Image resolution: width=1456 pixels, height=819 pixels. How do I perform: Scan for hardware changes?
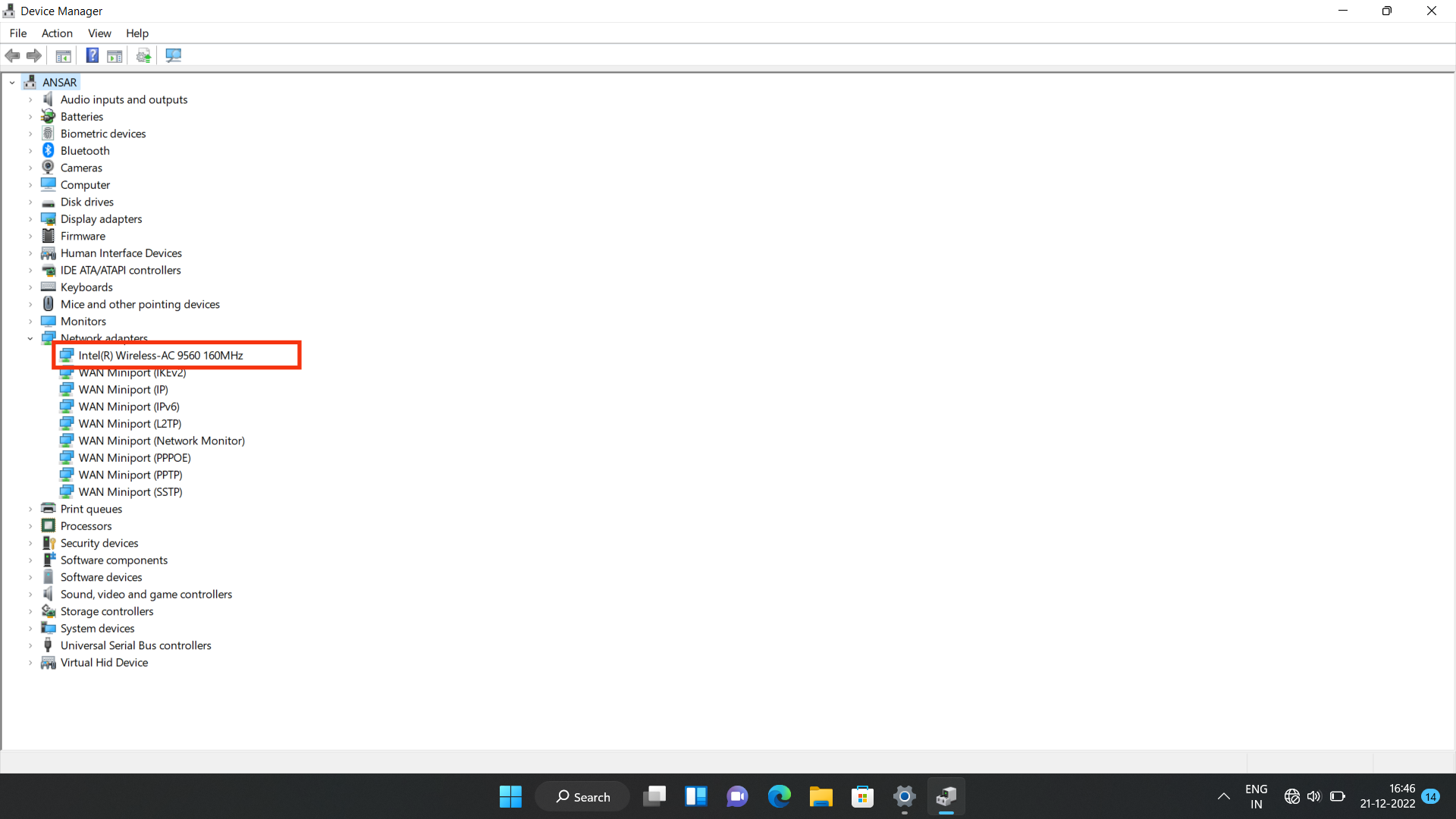click(173, 55)
